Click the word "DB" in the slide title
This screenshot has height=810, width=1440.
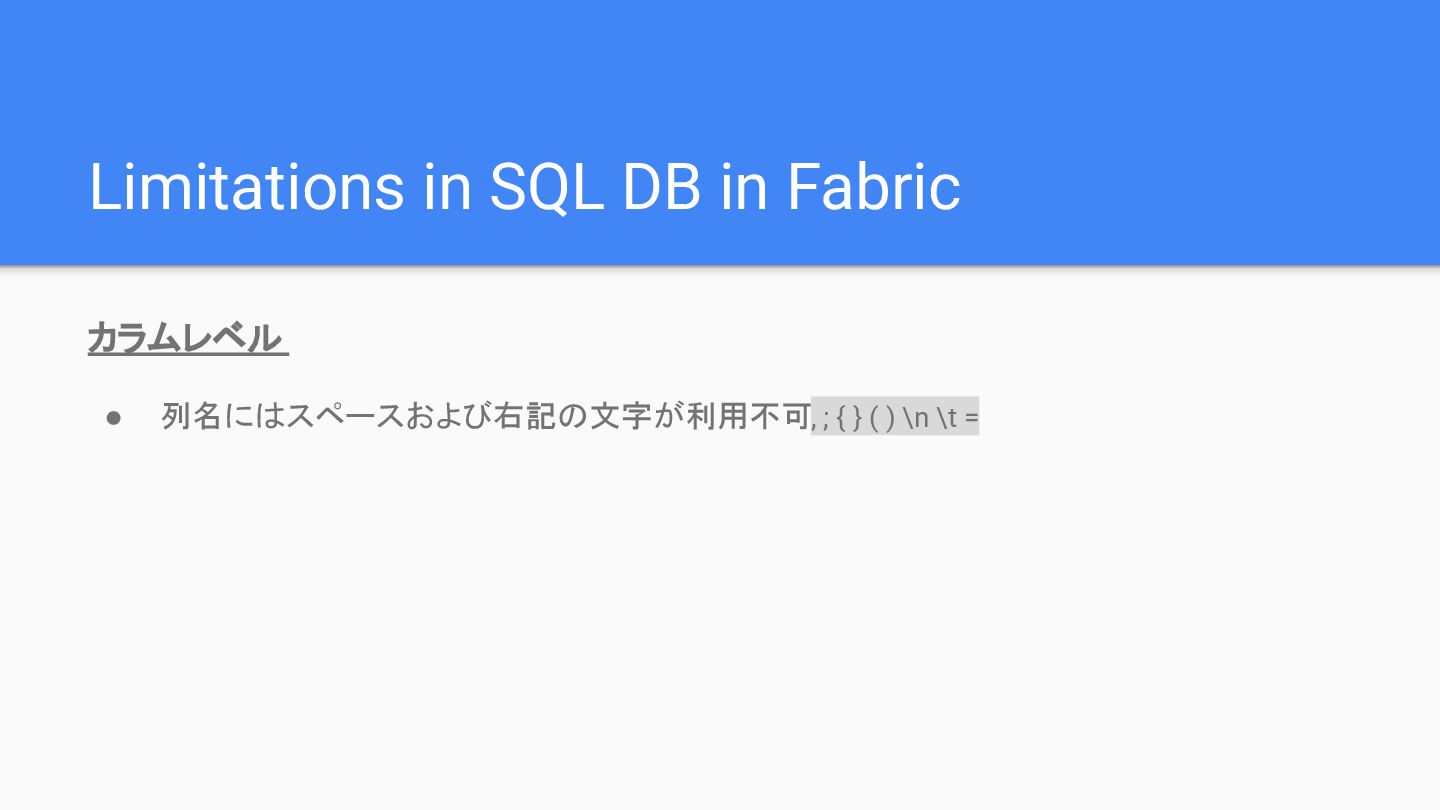(662, 186)
